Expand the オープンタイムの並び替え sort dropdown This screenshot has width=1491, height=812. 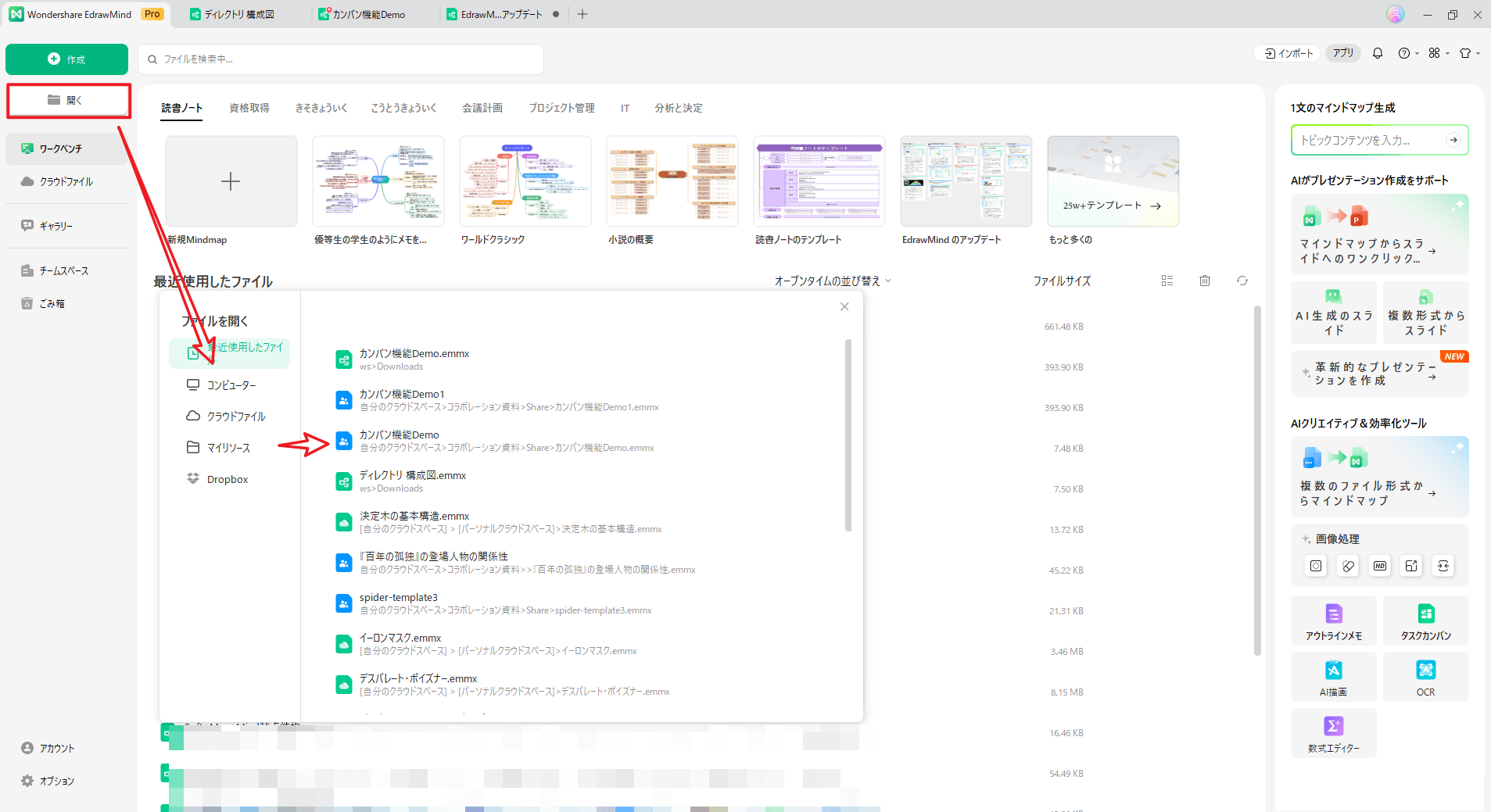tap(833, 281)
